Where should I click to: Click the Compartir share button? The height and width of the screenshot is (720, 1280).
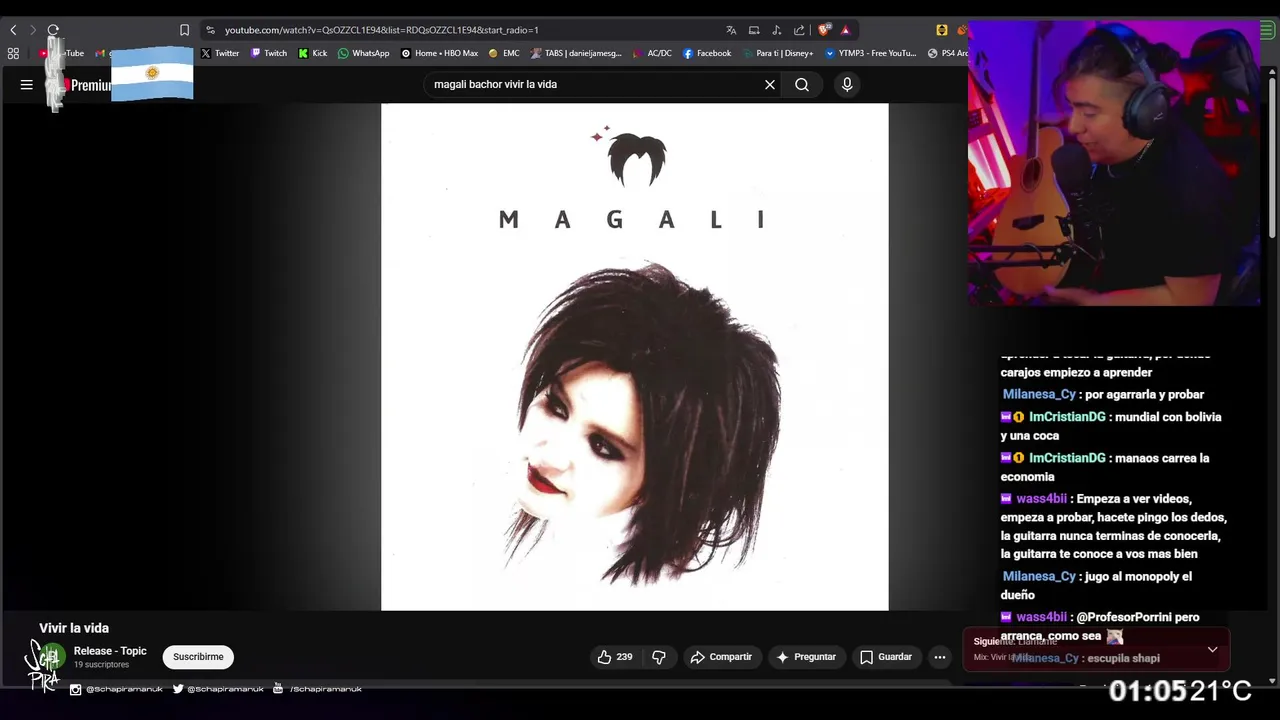pyautogui.click(x=721, y=657)
